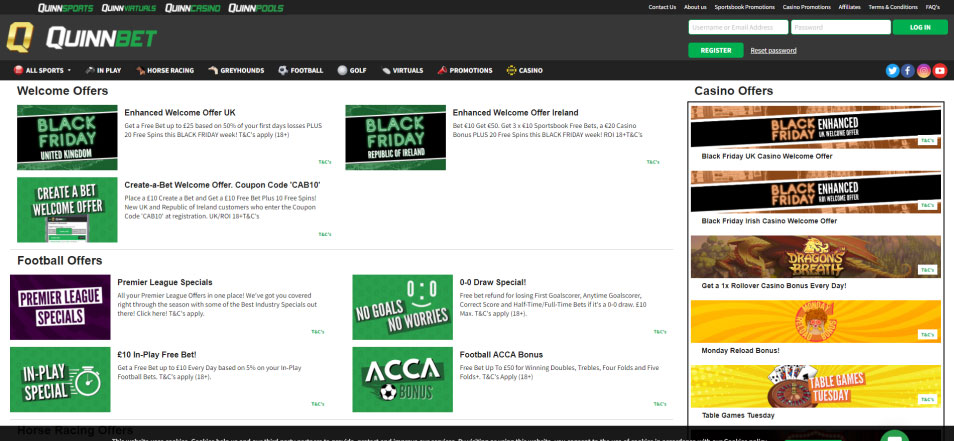Open Contact Us link
The width and height of the screenshot is (954, 441).
point(662,7)
